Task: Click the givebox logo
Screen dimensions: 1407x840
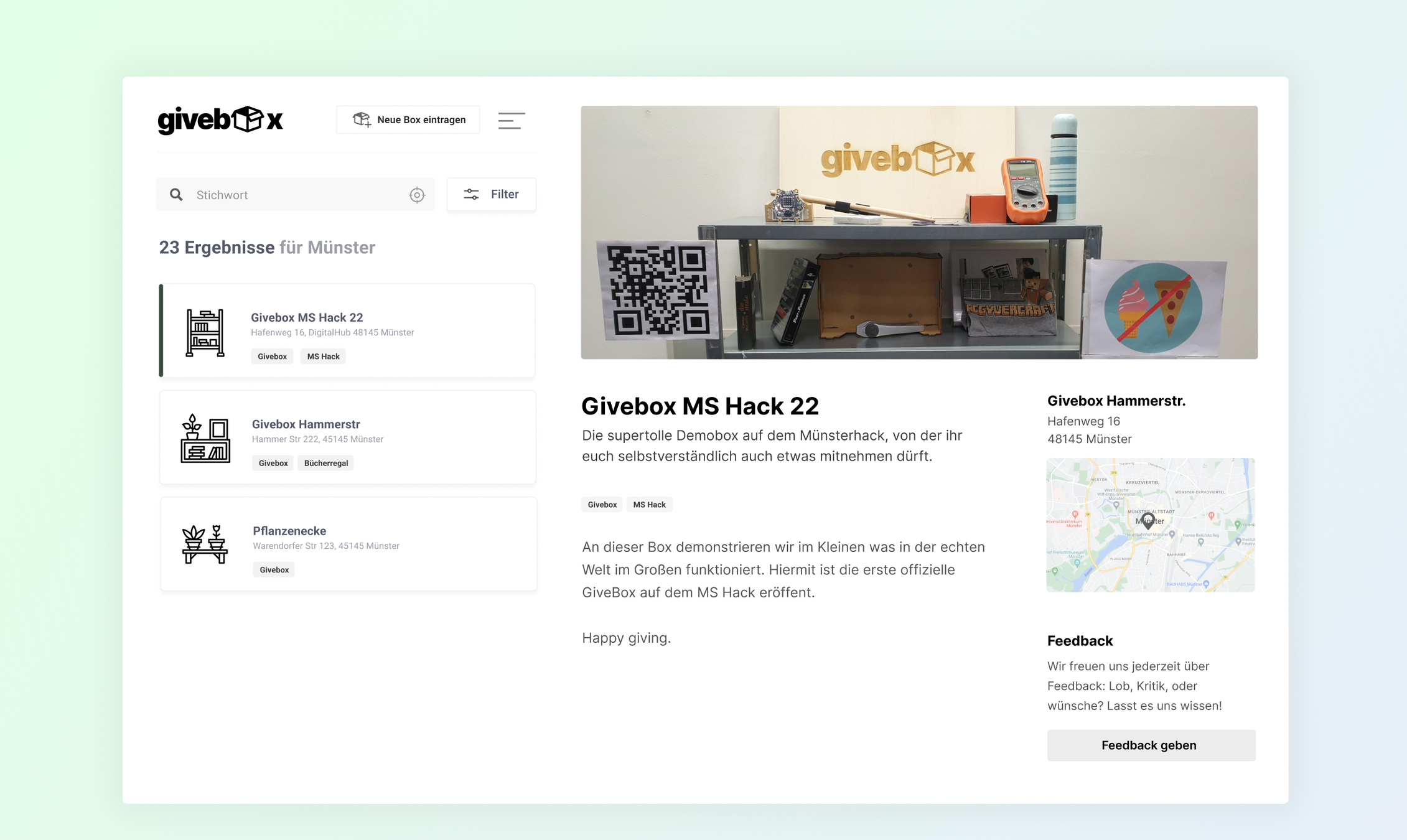Action: pyautogui.click(x=220, y=119)
